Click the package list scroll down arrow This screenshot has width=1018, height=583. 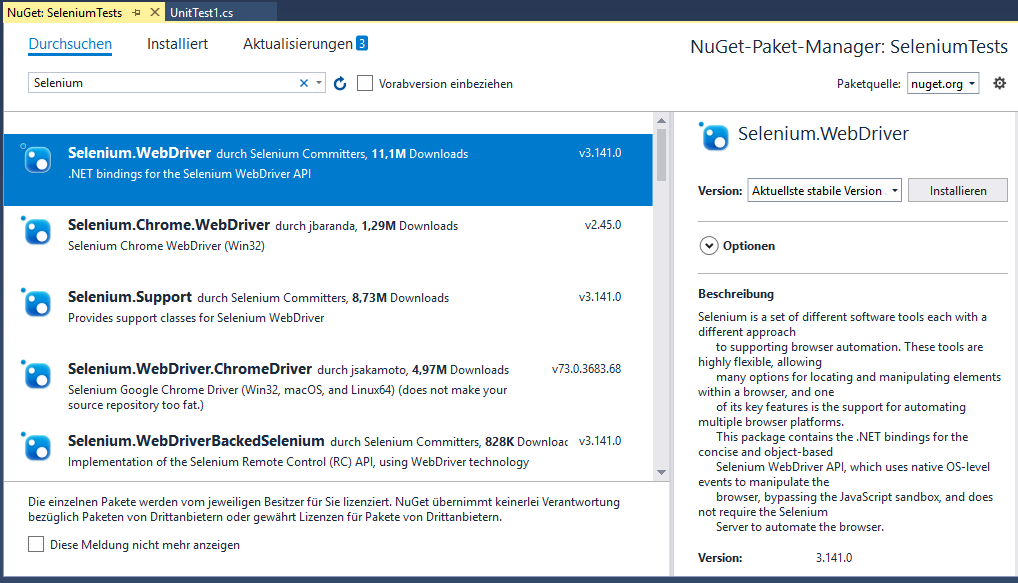pos(661,473)
